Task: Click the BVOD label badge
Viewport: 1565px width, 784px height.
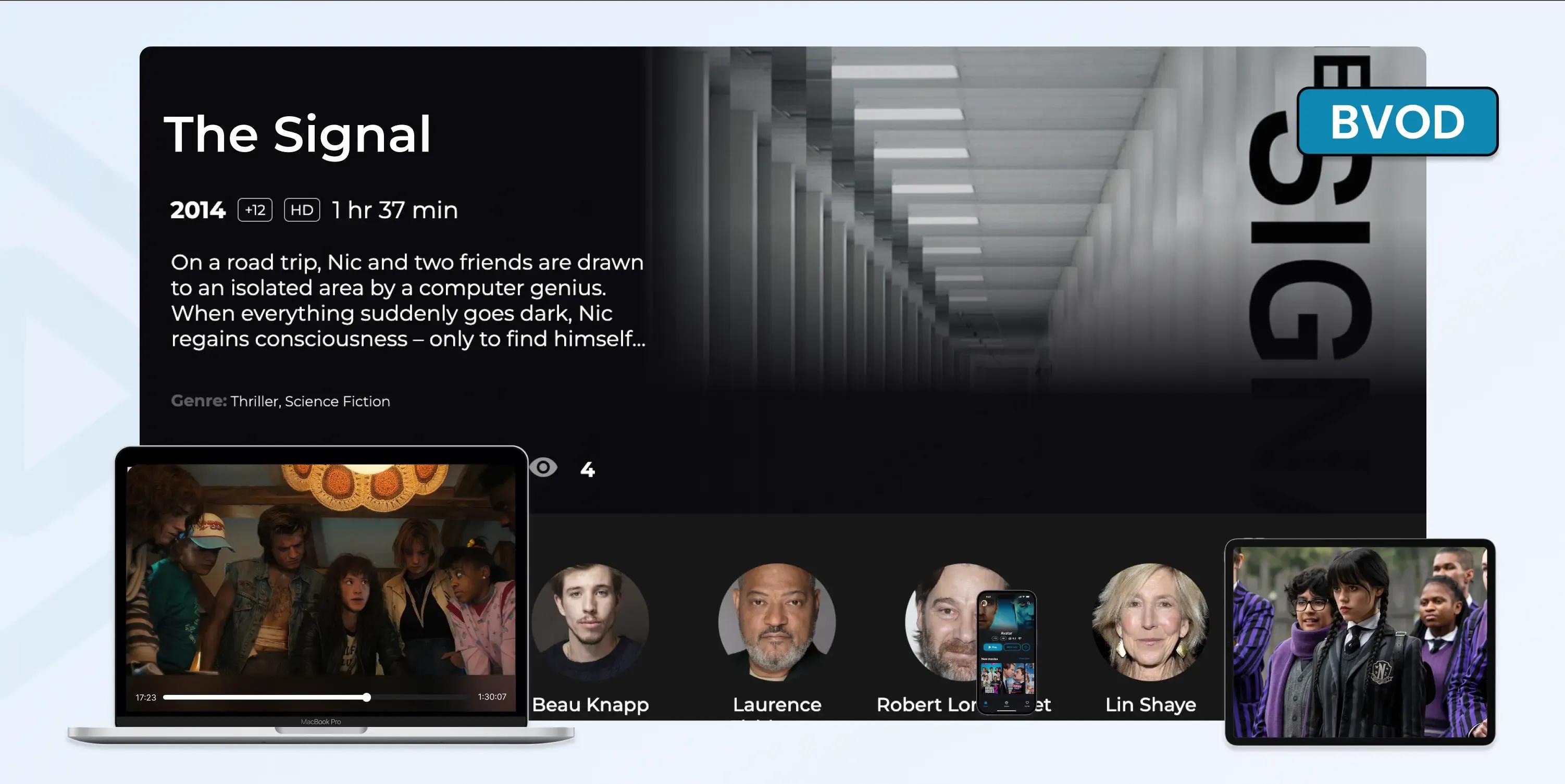Action: pyautogui.click(x=1397, y=121)
